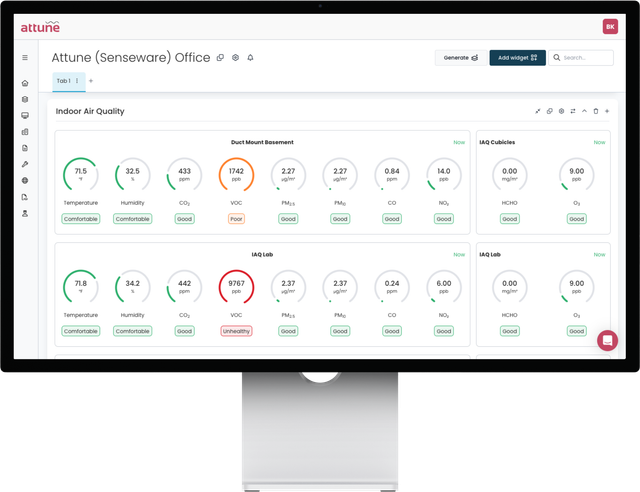Click the HCHO 0.00 gauge in IAQ Cubicles
This screenshot has height=492, width=640.
[x=509, y=174]
